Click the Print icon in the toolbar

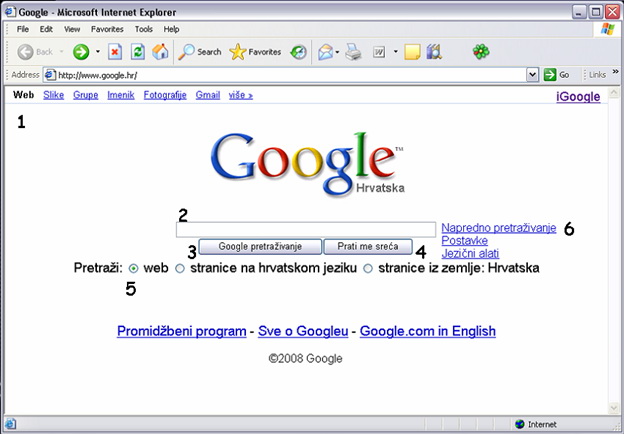tap(353, 52)
